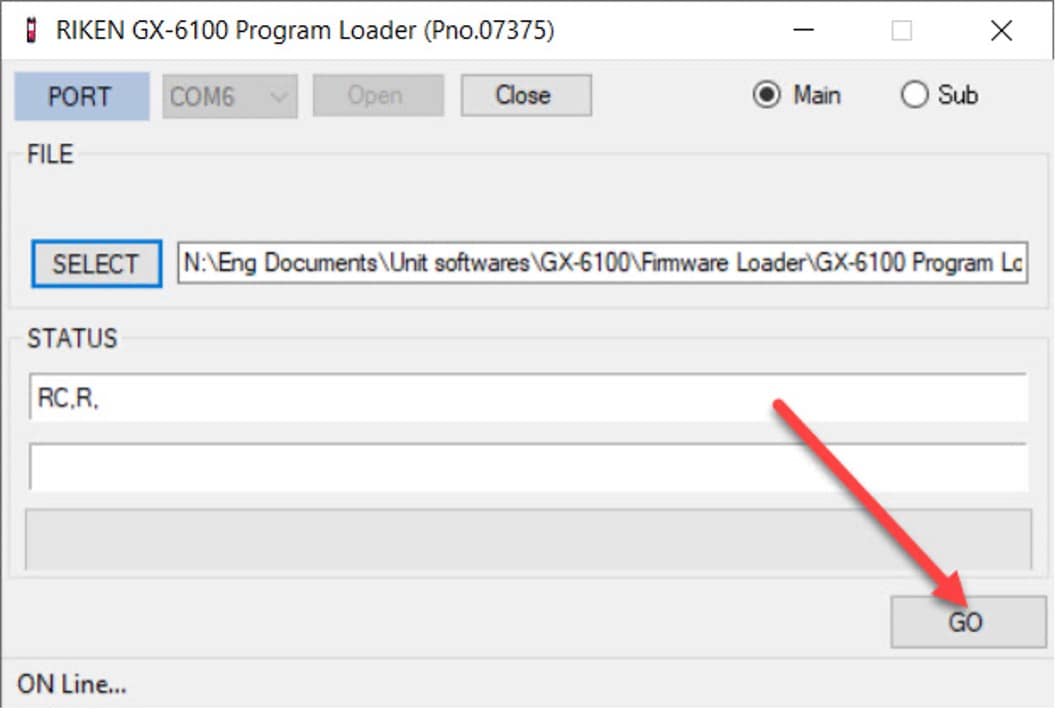This screenshot has height=713, width=1057.
Task: Choose the Sub radio option
Action: [x=914, y=96]
